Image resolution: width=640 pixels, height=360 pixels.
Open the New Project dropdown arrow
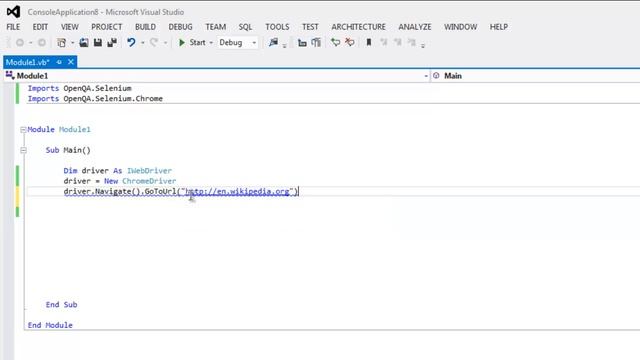point(72,43)
